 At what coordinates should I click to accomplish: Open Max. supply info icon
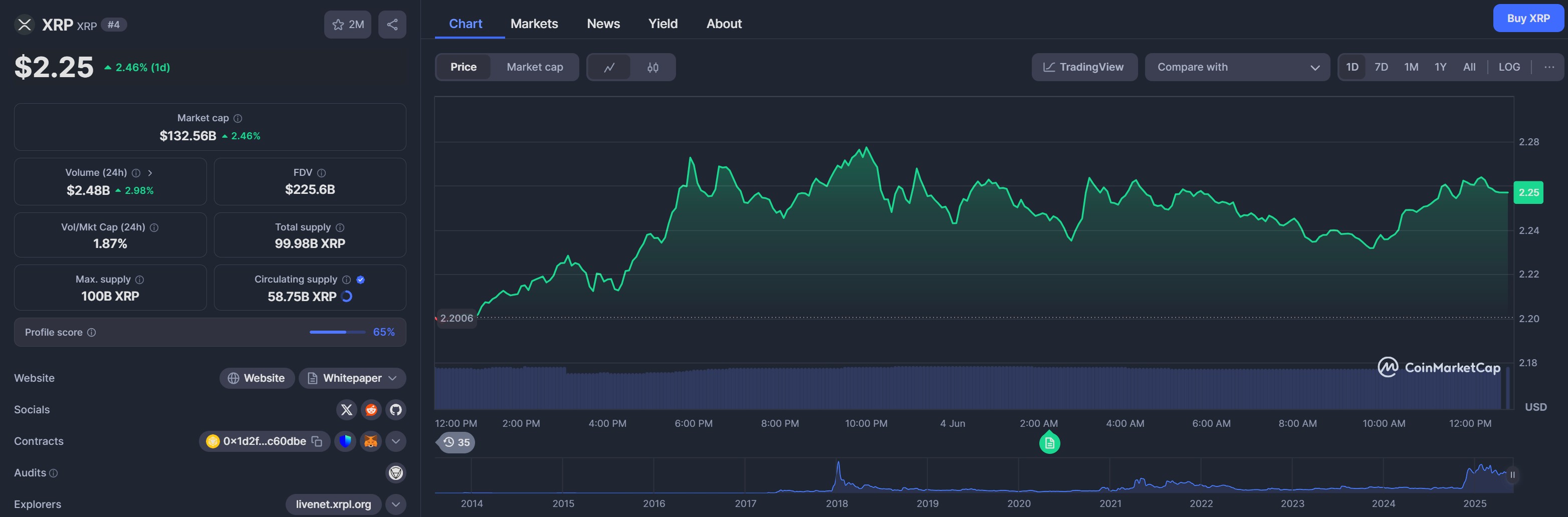(x=139, y=280)
